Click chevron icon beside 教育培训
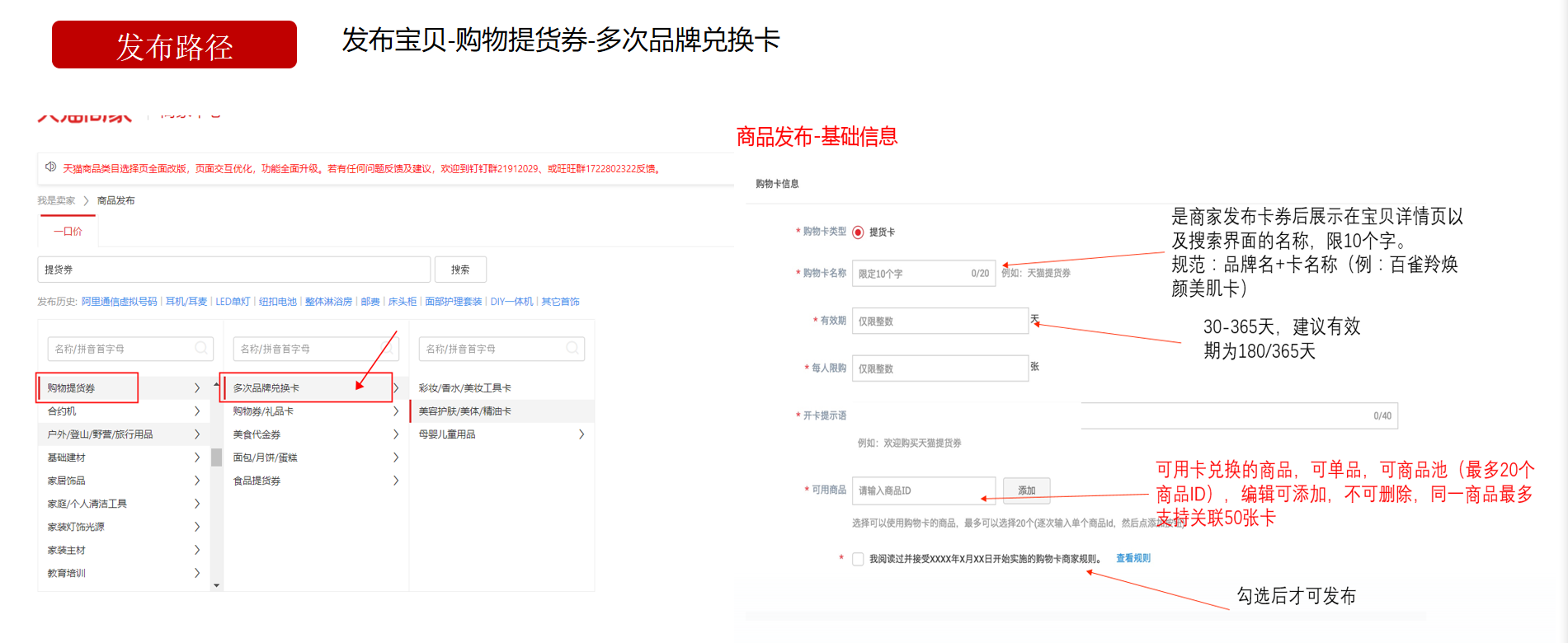This screenshot has height=643, width=1568. (x=196, y=573)
